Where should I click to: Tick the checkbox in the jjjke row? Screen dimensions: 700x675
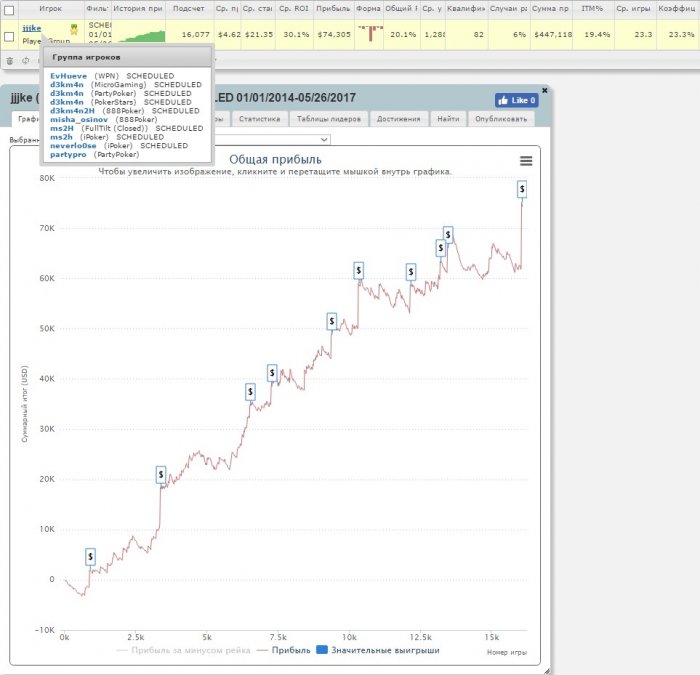tap(9, 37)
